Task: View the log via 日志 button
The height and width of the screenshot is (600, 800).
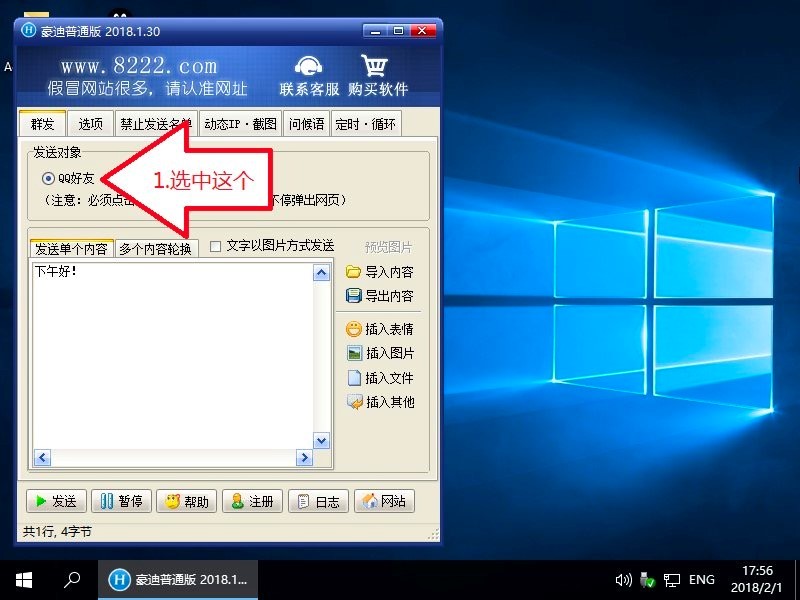Action: 318,502
